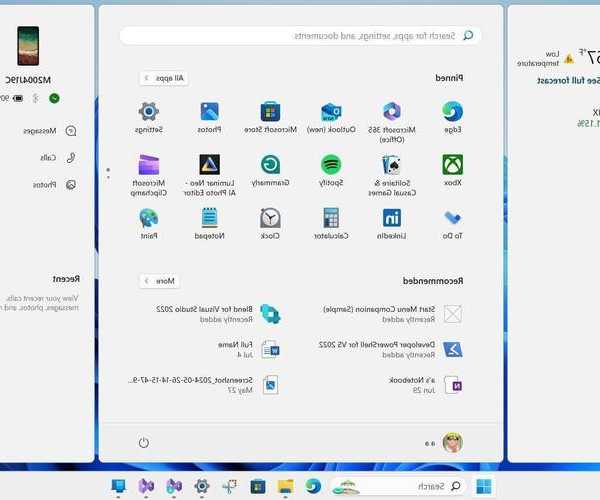Click the Recommended section heading
The image size is (600, 500).
433,281
